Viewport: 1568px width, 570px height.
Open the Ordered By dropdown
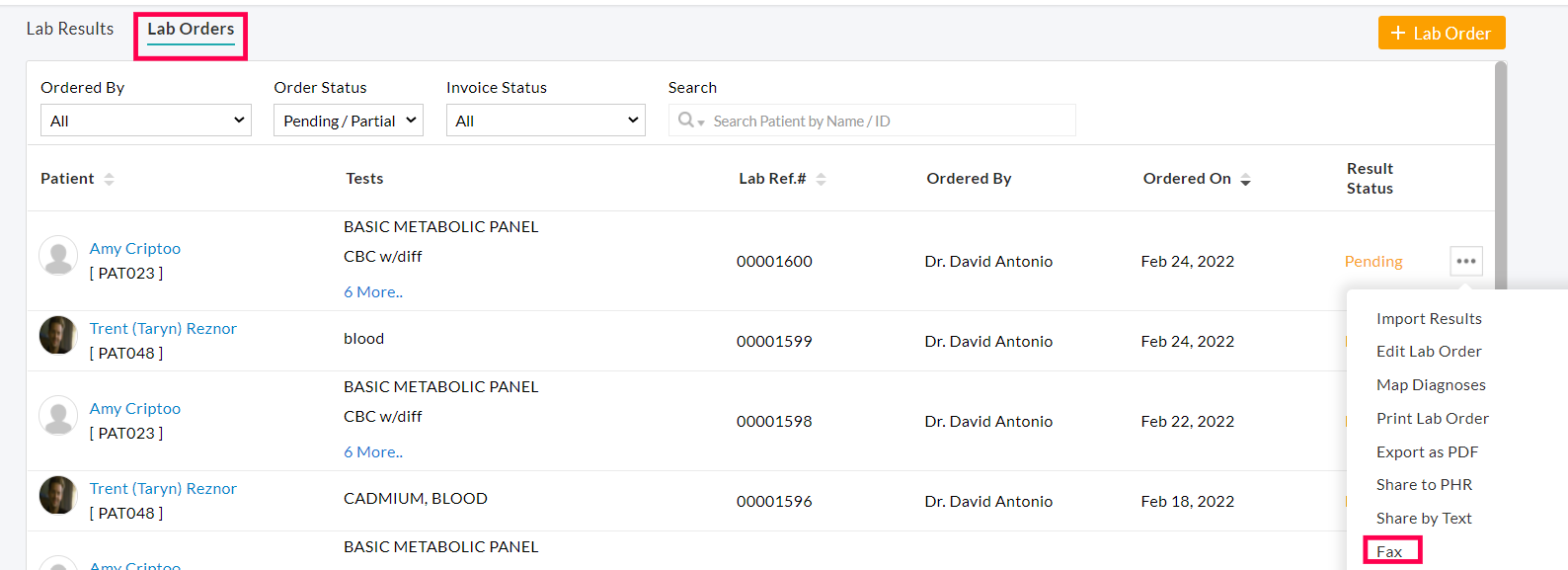pyautogui.click(x=145, y=121)
